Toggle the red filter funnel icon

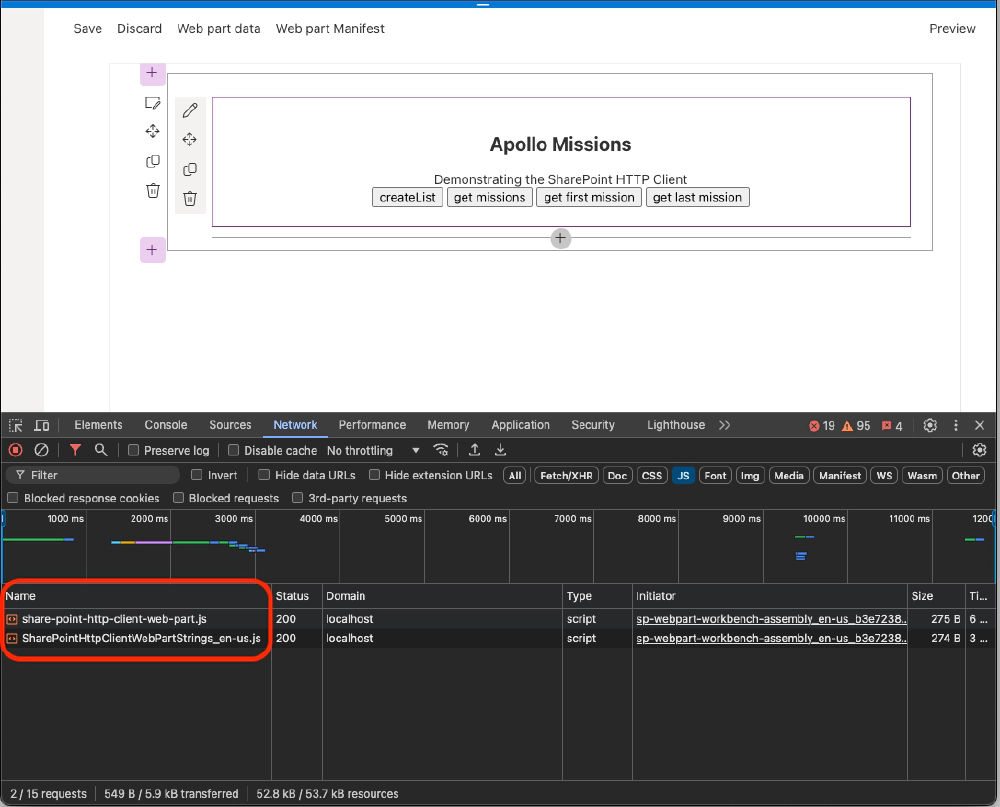[x=75, y=450]
